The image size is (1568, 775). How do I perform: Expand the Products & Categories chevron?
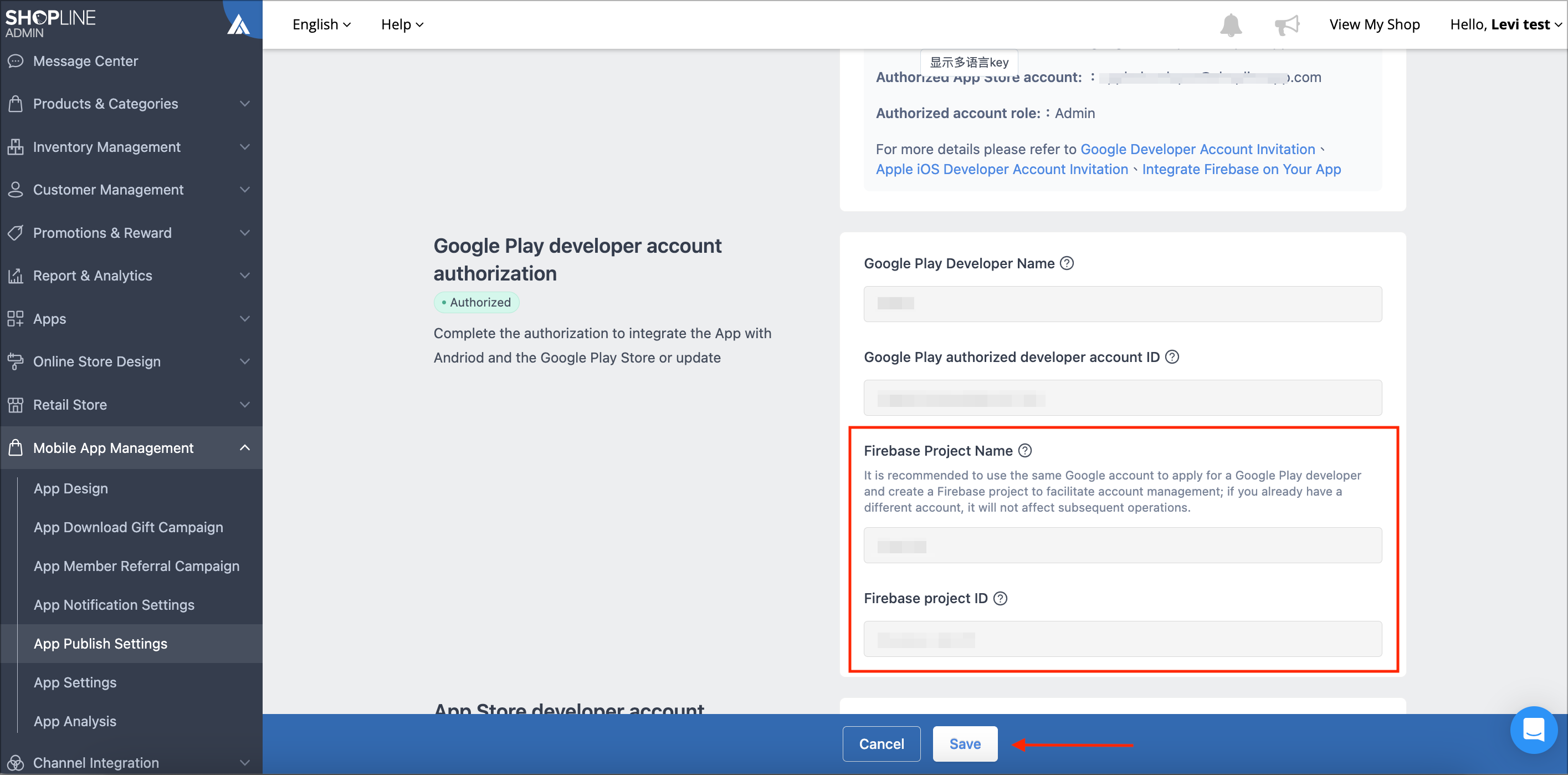pos(245,104)
